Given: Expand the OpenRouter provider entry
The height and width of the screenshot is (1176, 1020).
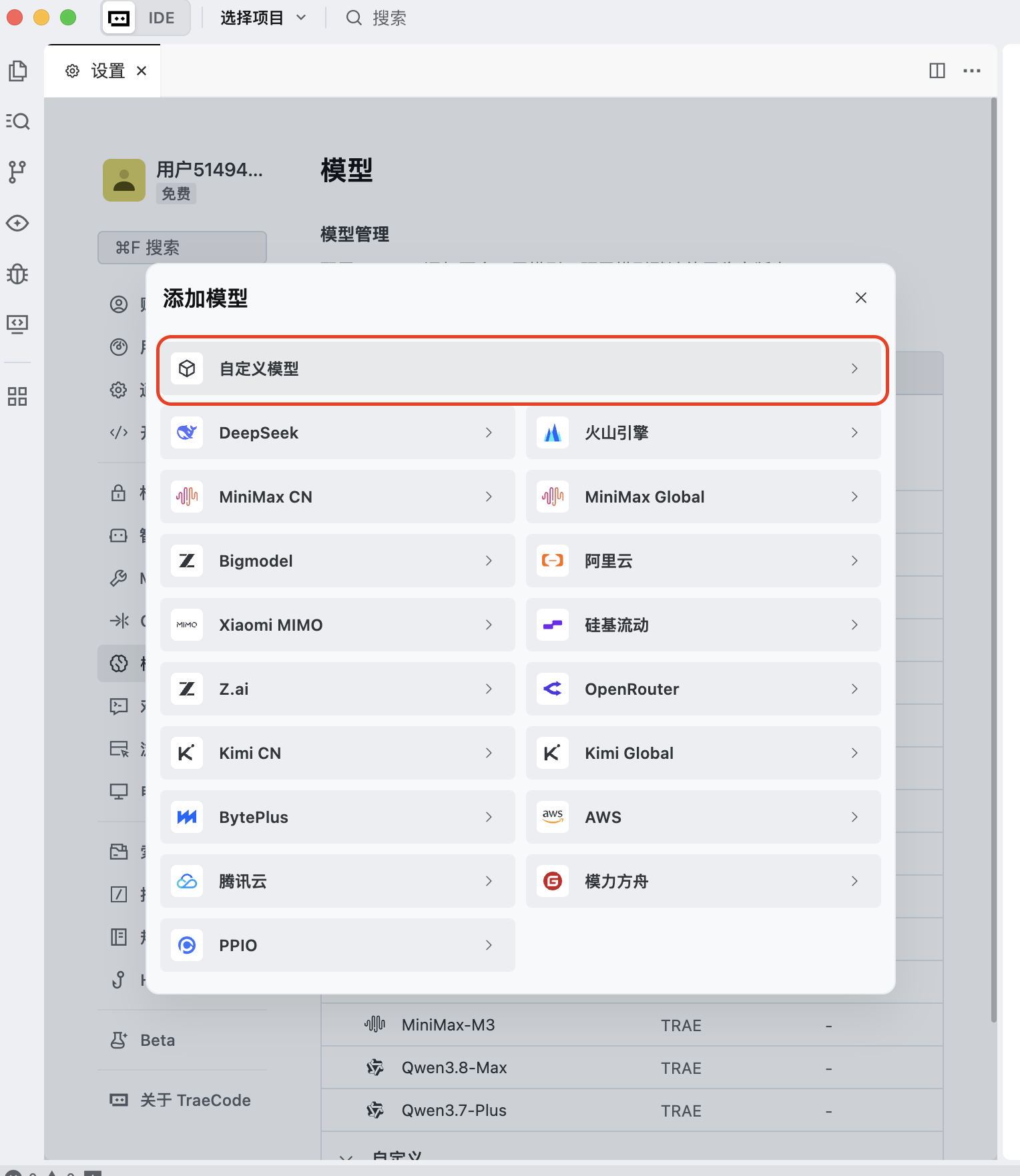Looking at the screenshot, I should point(704,689).
